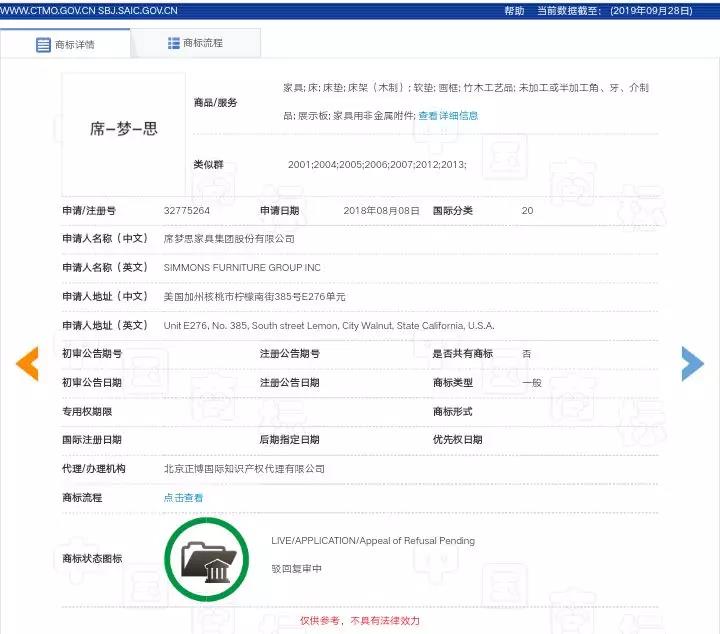The height and width of the screenshot is (634, 720).
Task: Click the WWW.CTMO.GOV.CN site address
Action: pyautogui.click(x=47, y=10)
